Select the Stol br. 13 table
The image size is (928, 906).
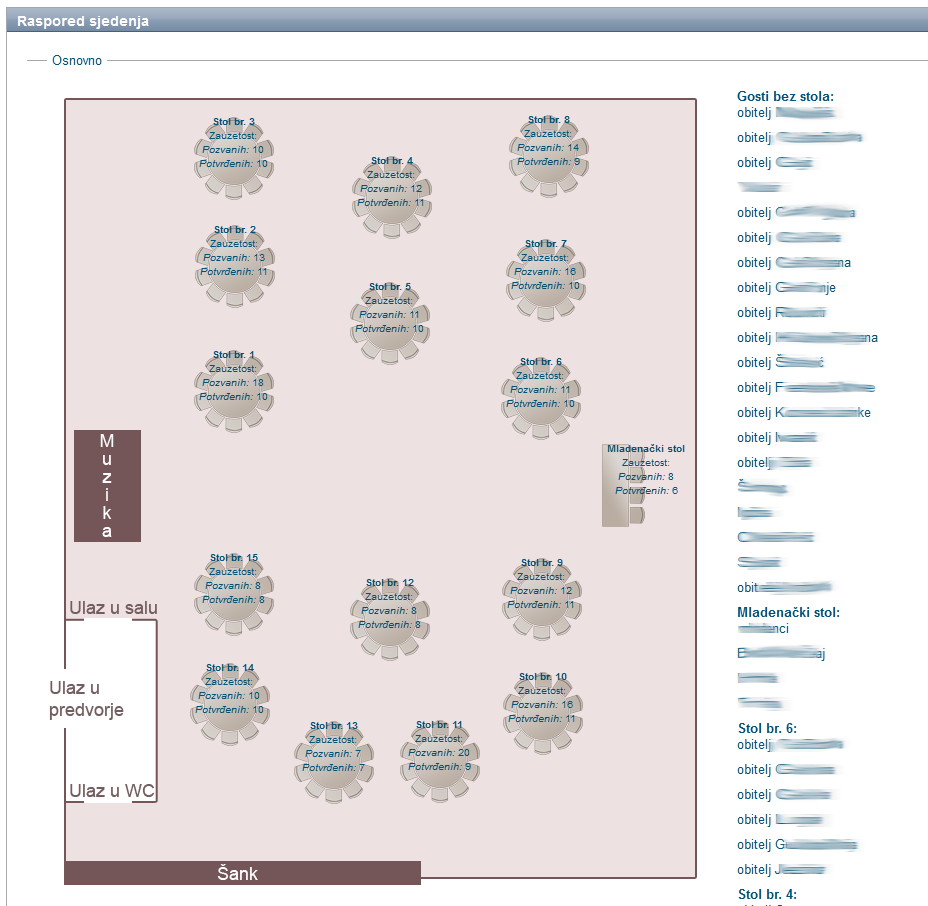pos(334,760)
